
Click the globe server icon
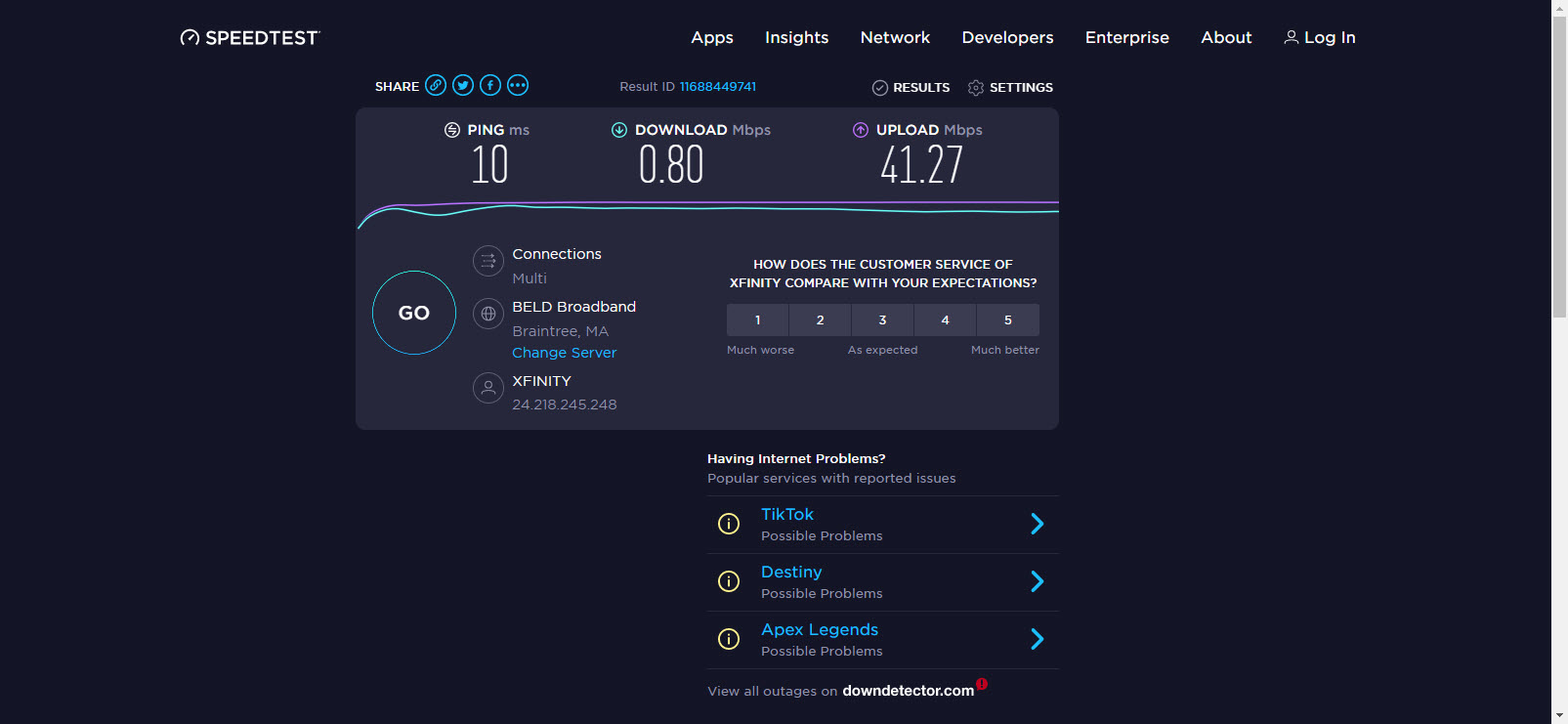click(488, 314)
